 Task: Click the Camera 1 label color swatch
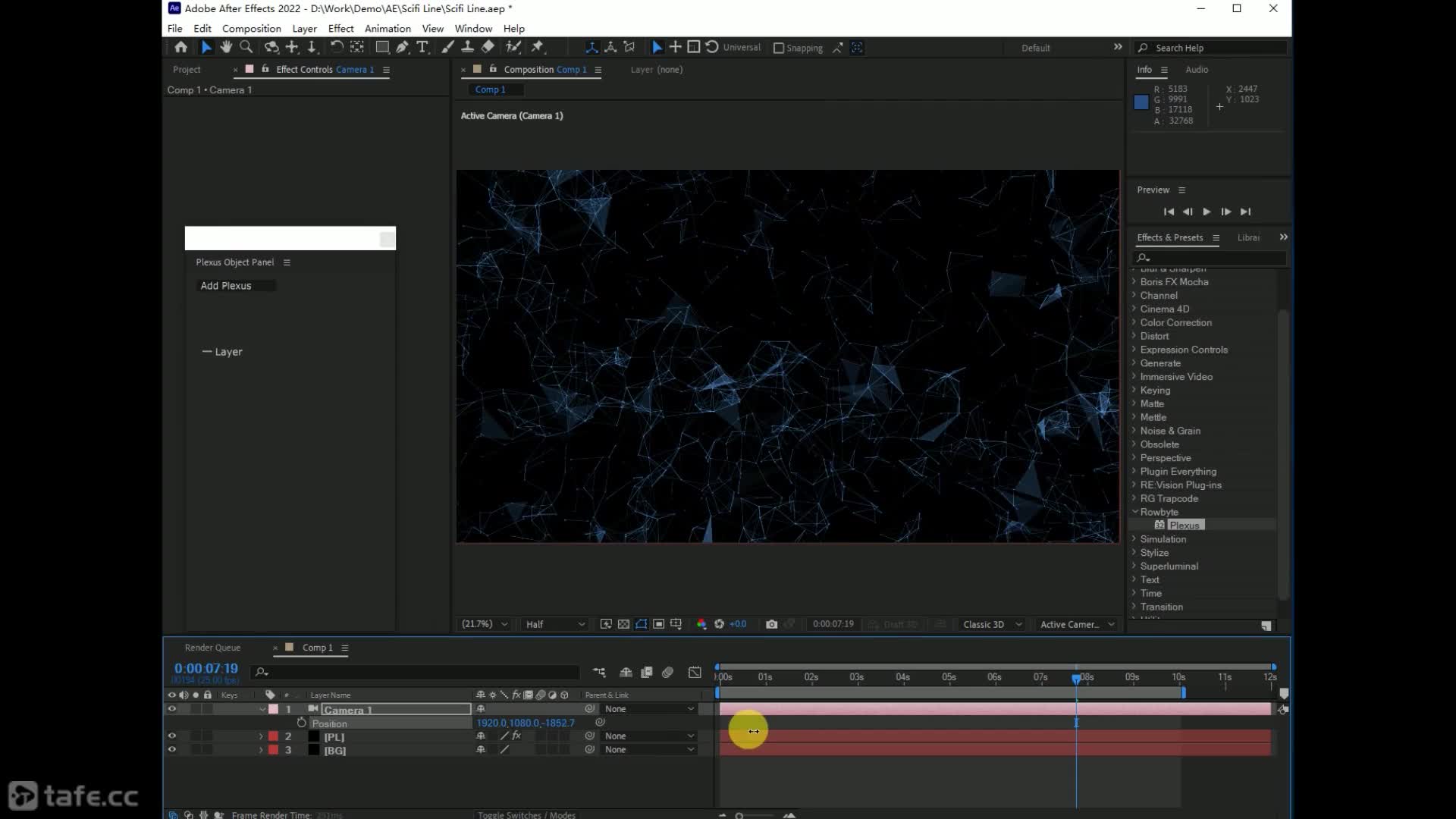[273, 709]
